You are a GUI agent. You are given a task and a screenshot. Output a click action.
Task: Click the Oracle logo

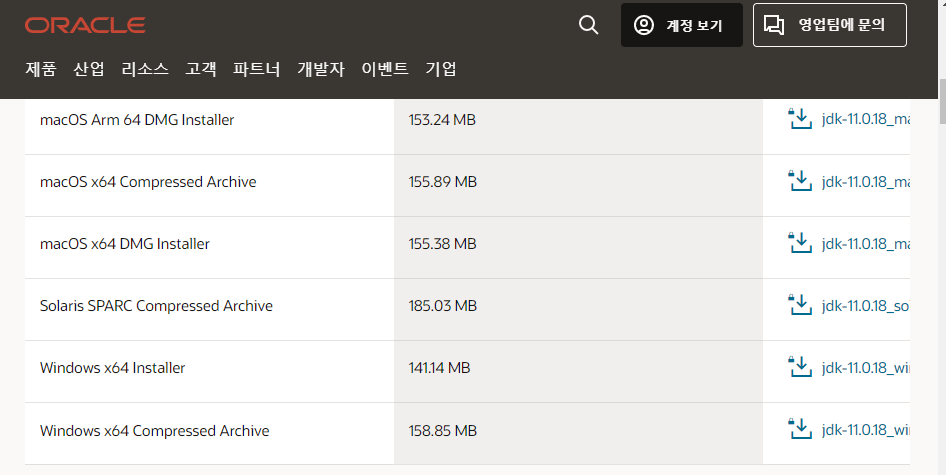click(85, 25)
